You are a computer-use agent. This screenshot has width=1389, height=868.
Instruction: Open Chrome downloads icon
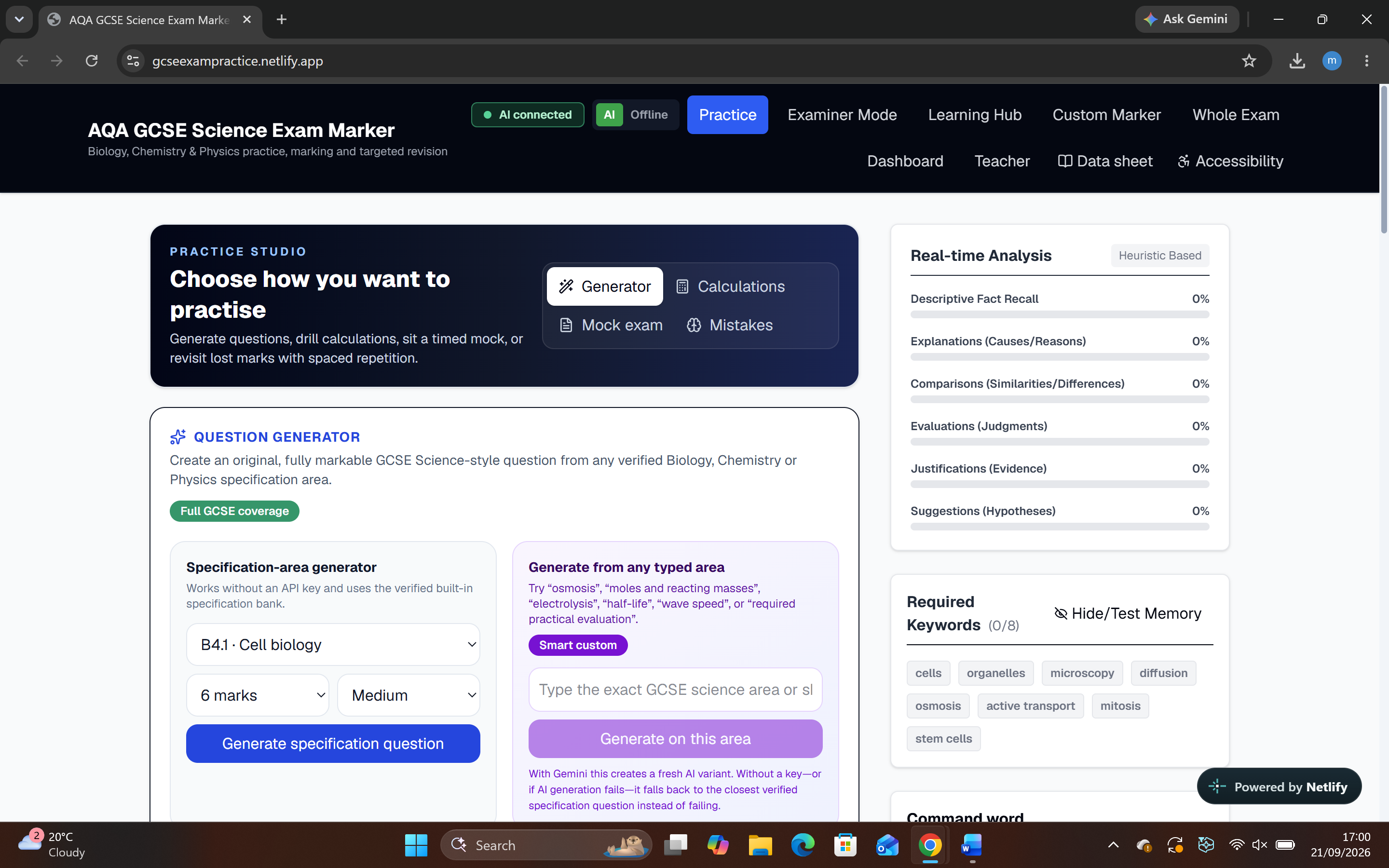tap(1297, 61)
